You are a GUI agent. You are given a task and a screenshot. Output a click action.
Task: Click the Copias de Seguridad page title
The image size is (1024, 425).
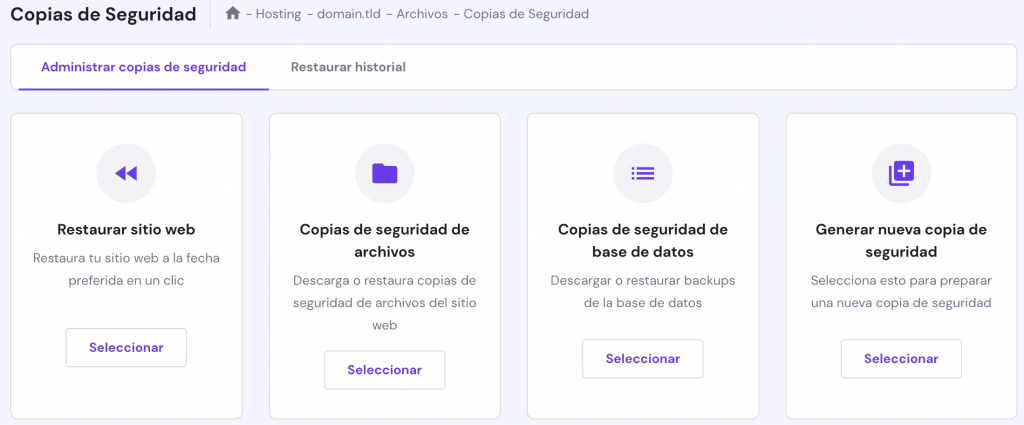(104, 14)
